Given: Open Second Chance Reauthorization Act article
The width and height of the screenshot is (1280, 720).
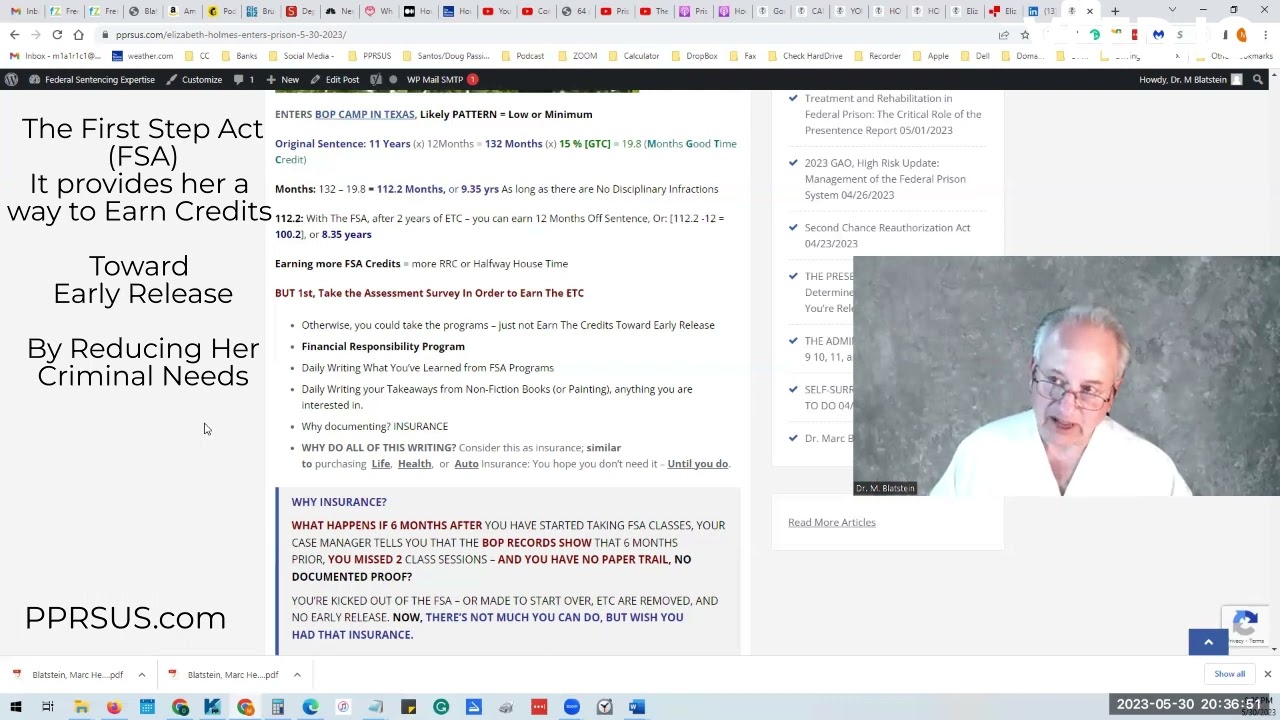Looking at the screenshot, I should pyautogui.click(x=887, y=235).
